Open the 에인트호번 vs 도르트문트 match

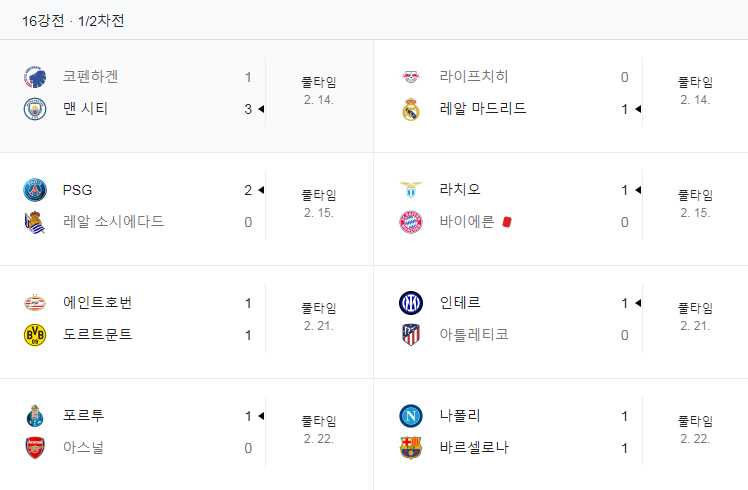click(150, 319)
